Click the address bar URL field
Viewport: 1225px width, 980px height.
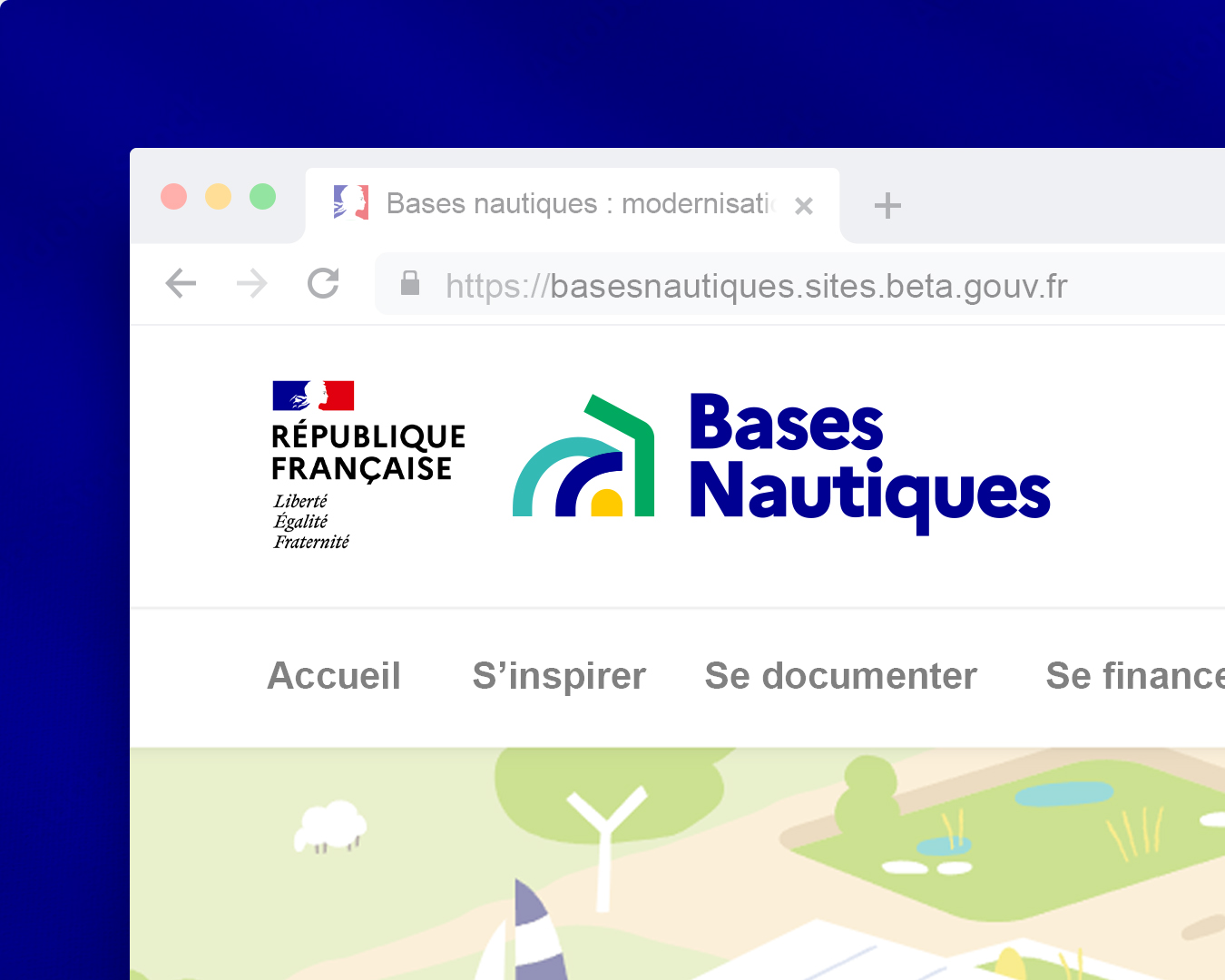tap(800, 284)
